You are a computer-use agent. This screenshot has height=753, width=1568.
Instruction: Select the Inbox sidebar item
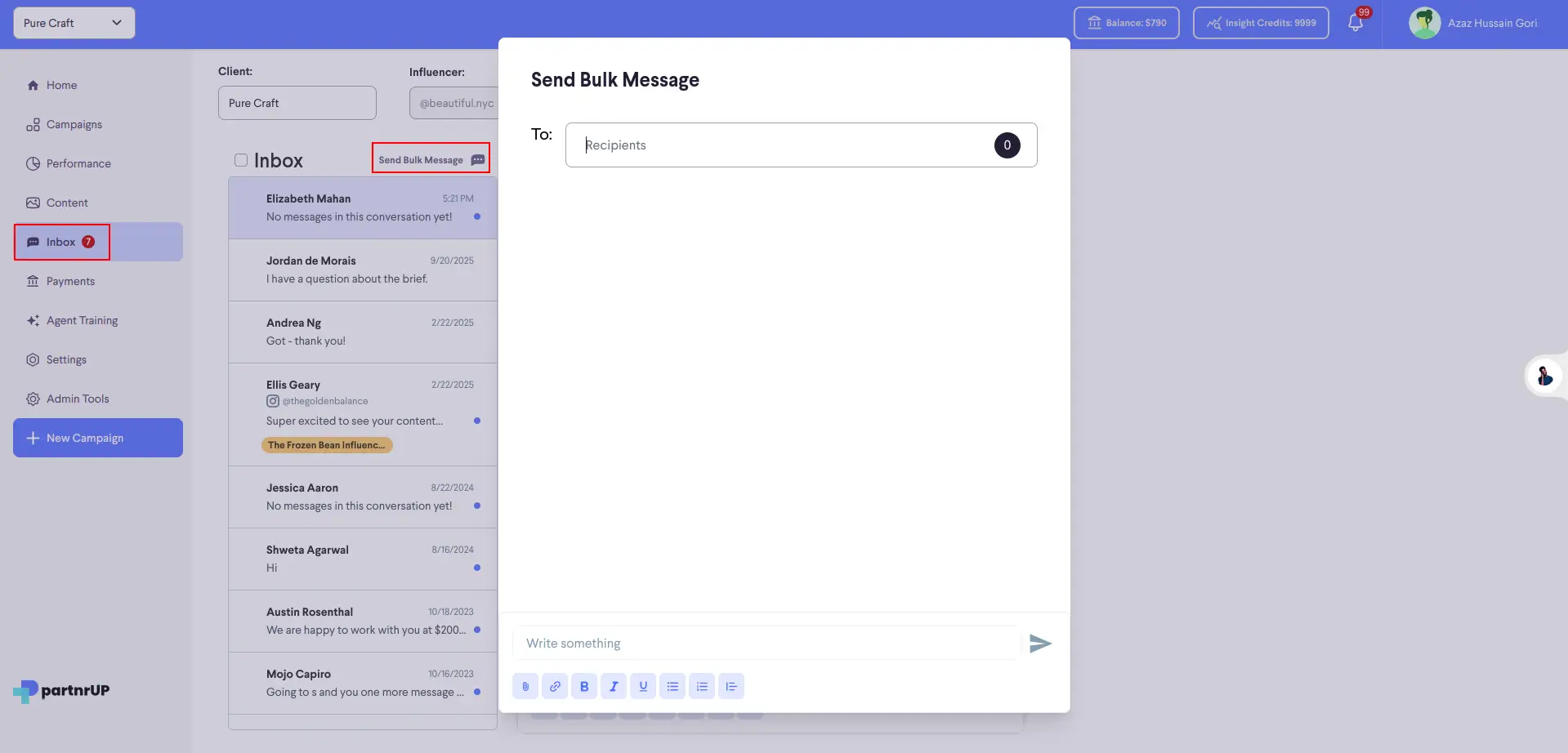[x=98, y=242]
